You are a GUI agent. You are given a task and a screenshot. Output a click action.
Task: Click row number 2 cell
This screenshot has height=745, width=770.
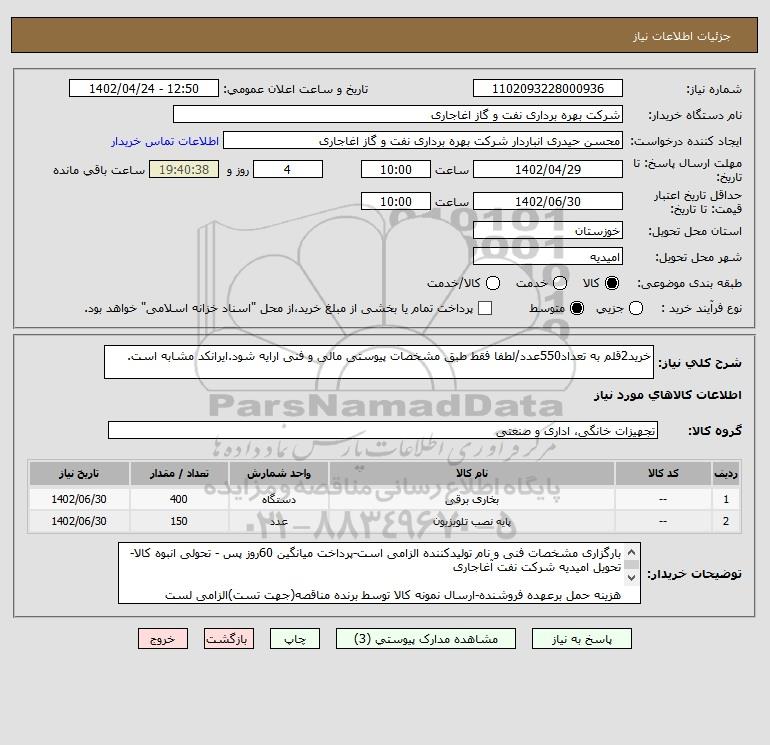pos(726,522)
